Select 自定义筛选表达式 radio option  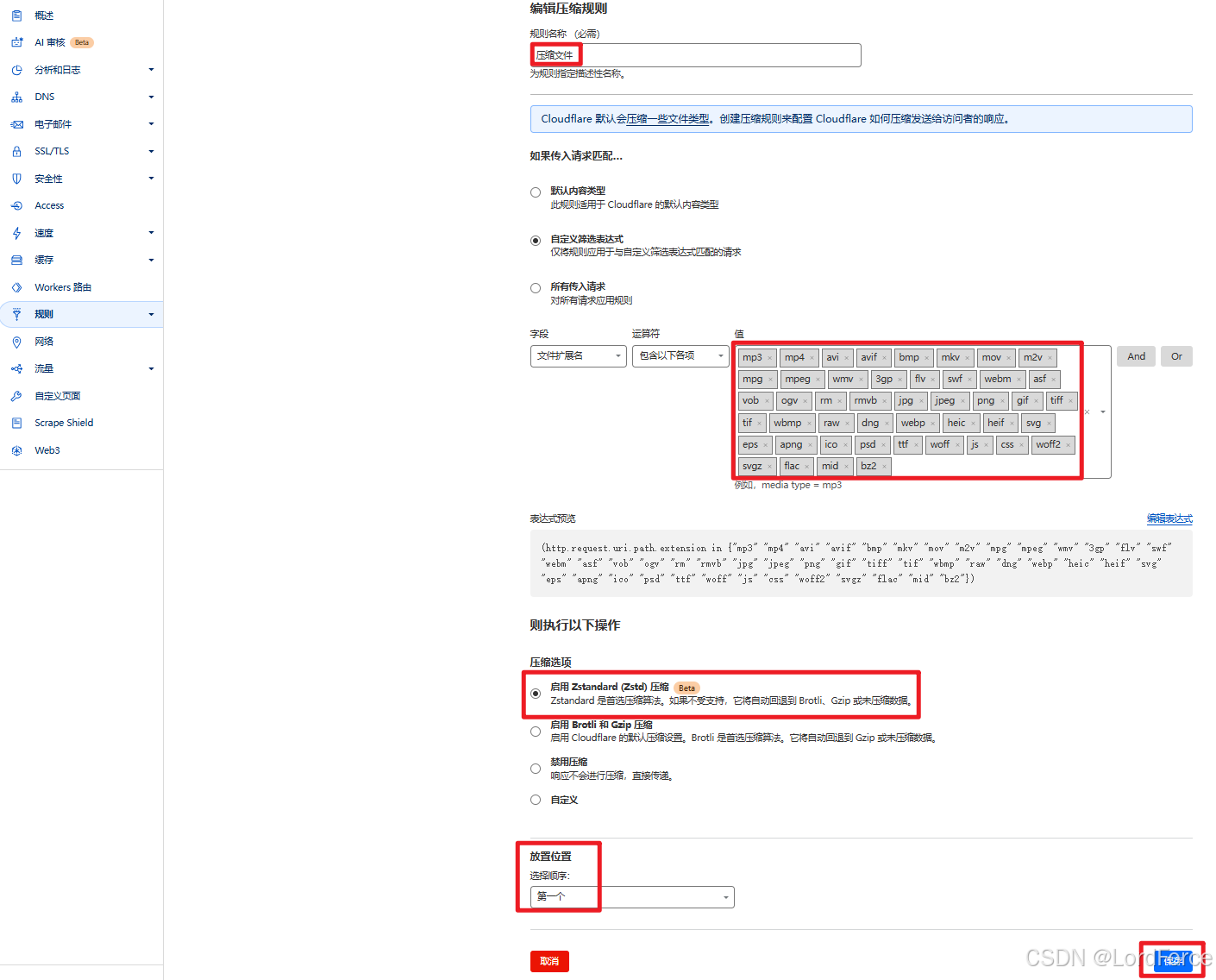pos(536,241)
